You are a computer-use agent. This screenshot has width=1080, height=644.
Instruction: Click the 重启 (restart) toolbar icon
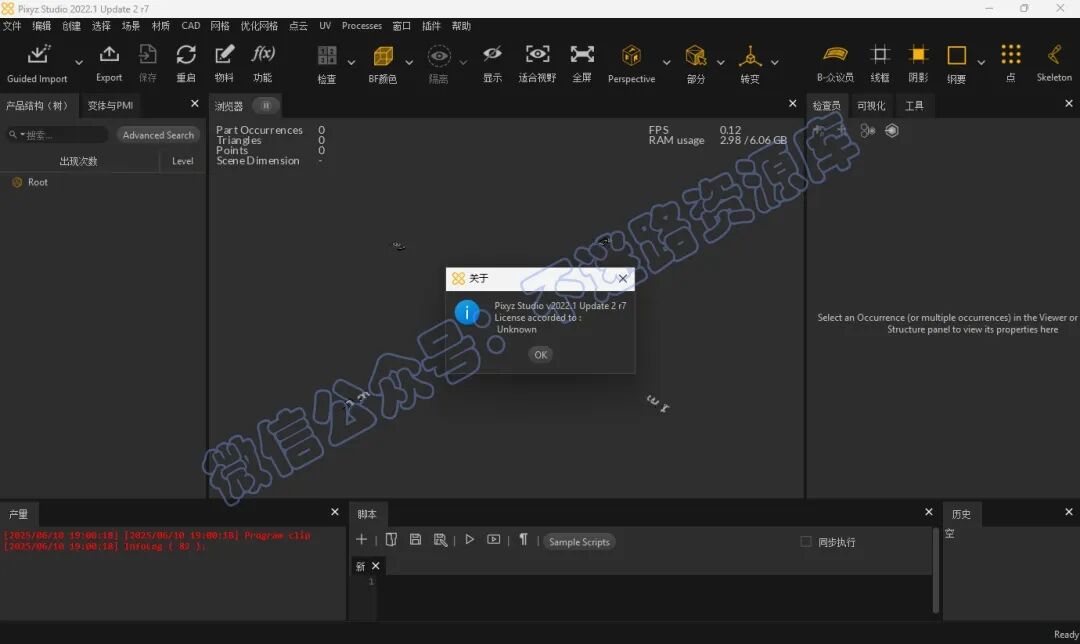pyautogui.click(x=186, y=54)
